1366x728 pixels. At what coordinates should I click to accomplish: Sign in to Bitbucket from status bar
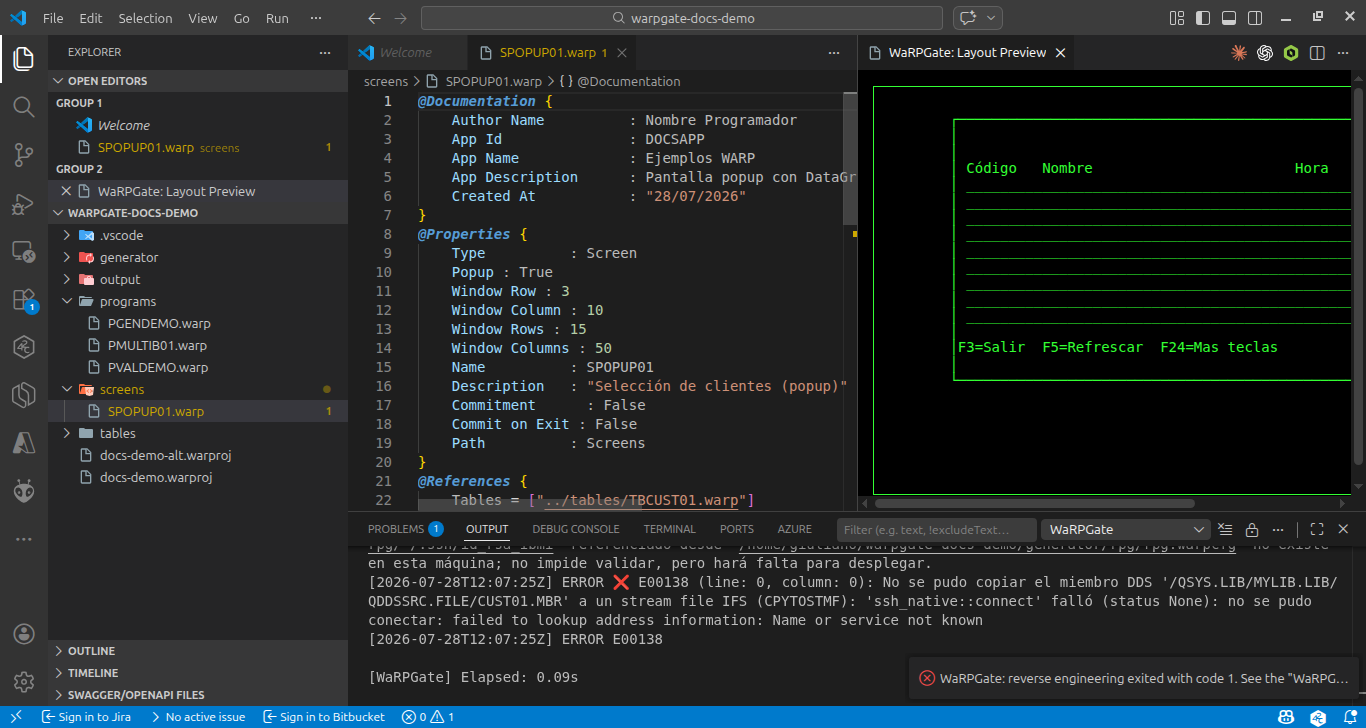click(324, 717)
